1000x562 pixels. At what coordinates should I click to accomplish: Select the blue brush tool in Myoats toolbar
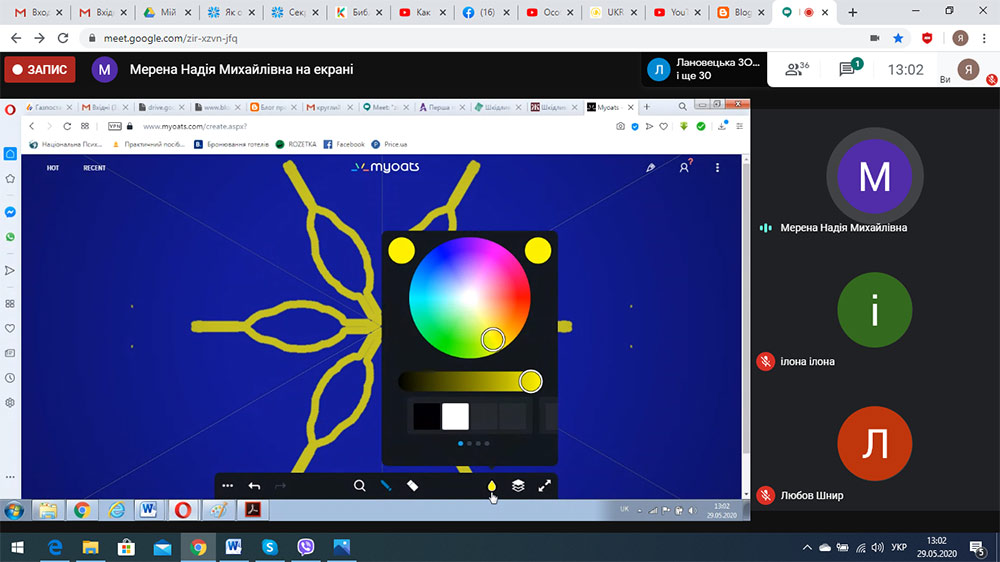tap(385, 486)
